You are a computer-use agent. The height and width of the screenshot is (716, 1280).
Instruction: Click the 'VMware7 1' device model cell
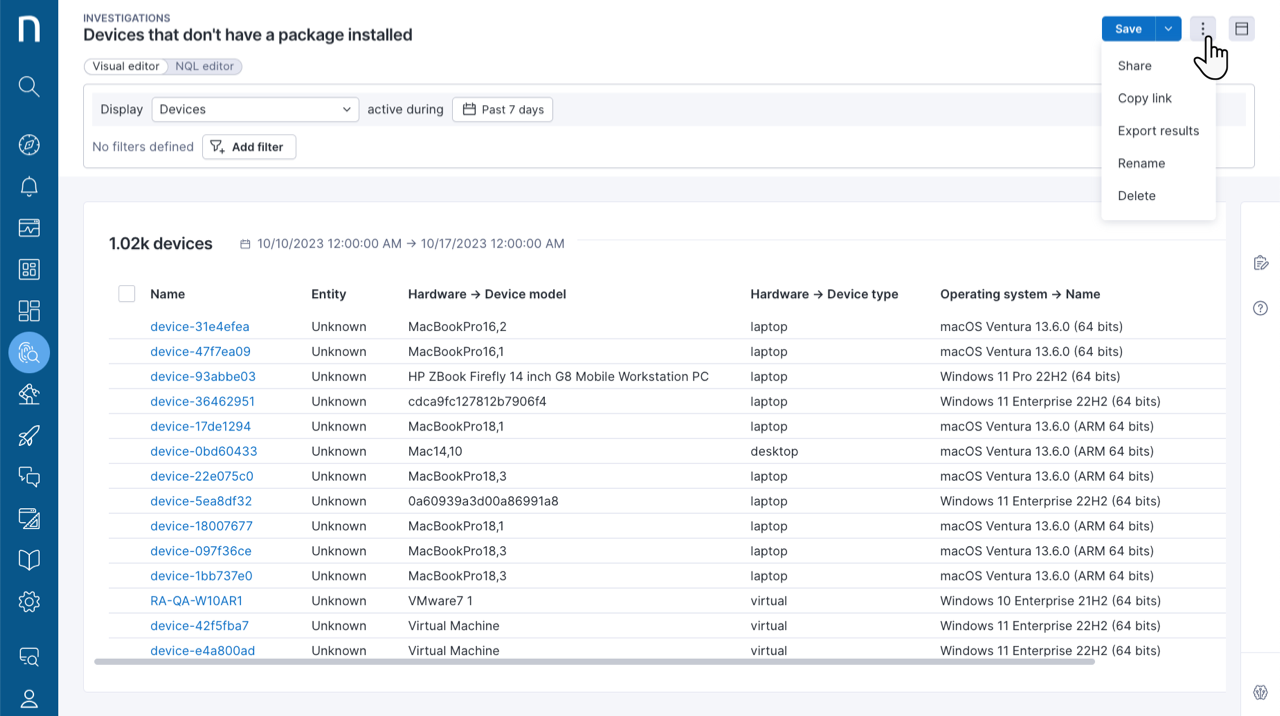coord(440,601)
